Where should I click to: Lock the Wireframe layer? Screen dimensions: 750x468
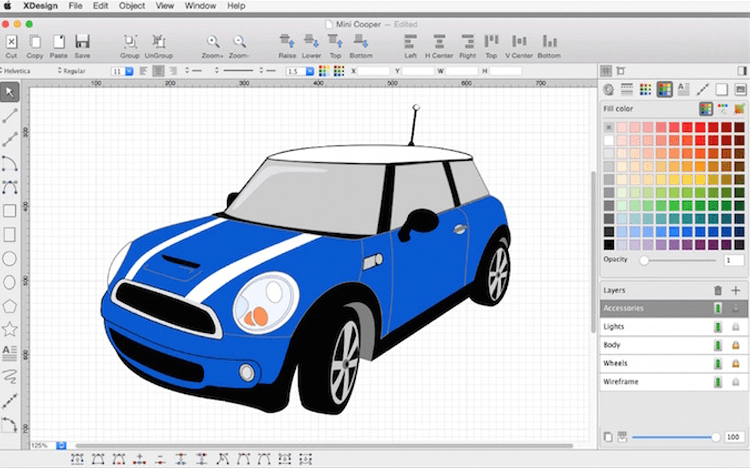click(736, 382)
